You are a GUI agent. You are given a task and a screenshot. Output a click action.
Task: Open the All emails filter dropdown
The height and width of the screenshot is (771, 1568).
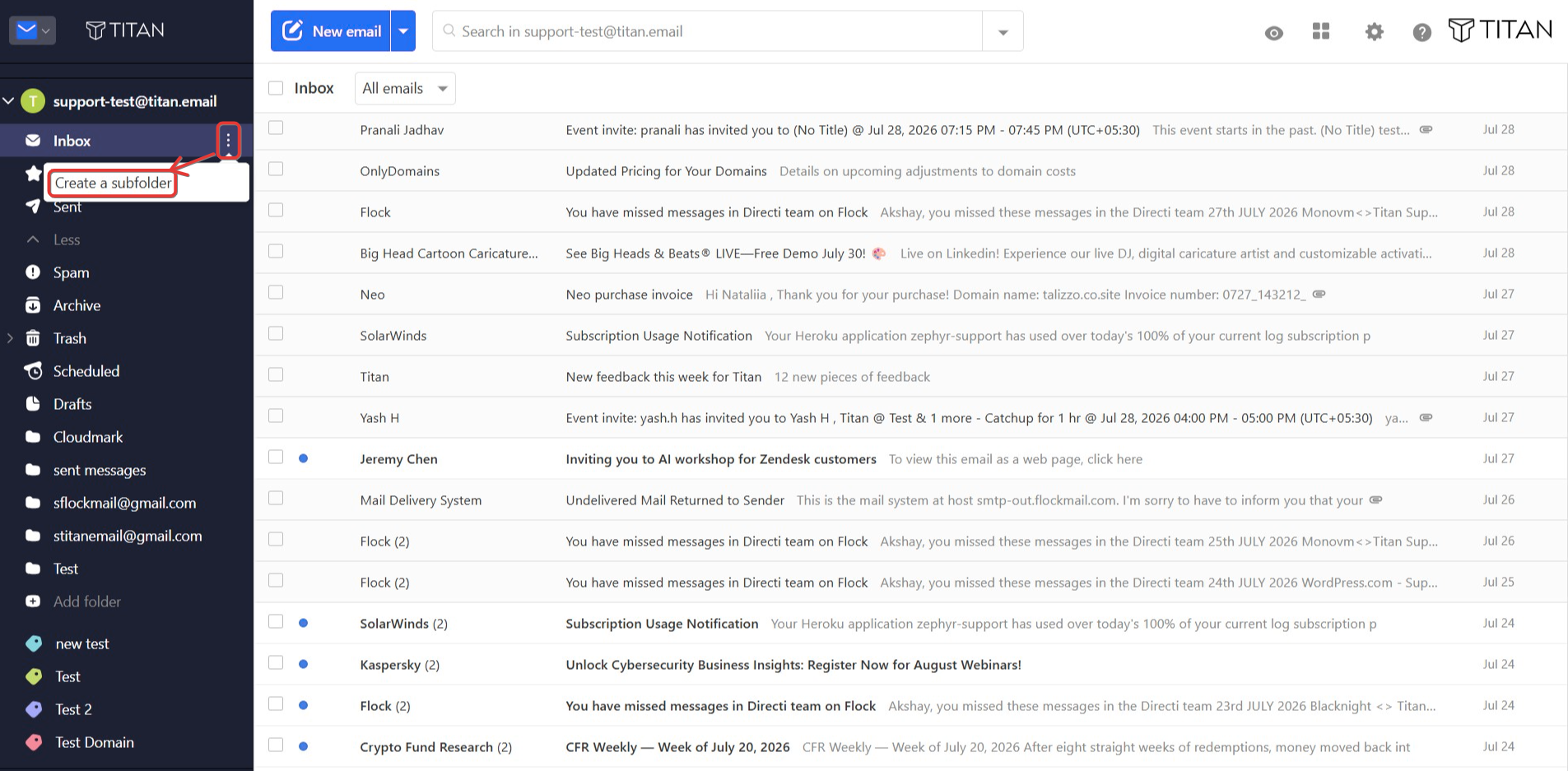tap(405, 88)
